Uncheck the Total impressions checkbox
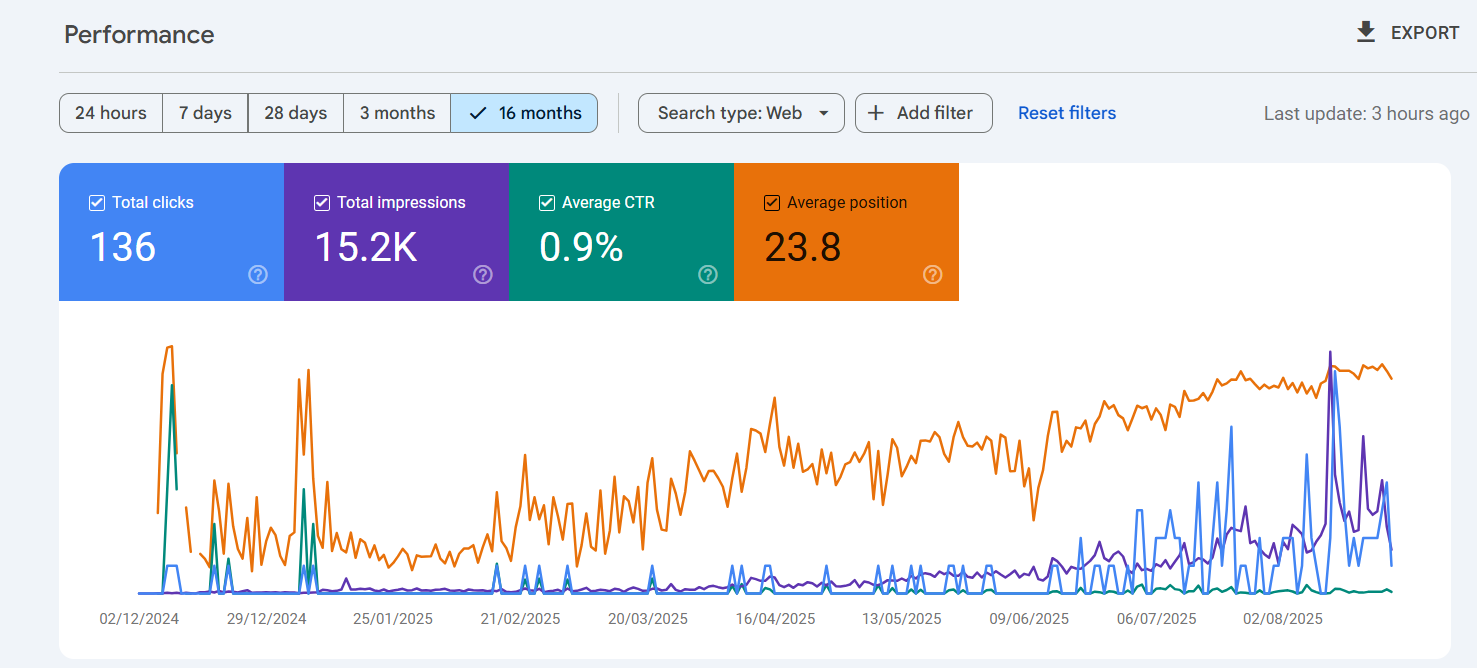The image size is (1477, 668). pos(322,203)
